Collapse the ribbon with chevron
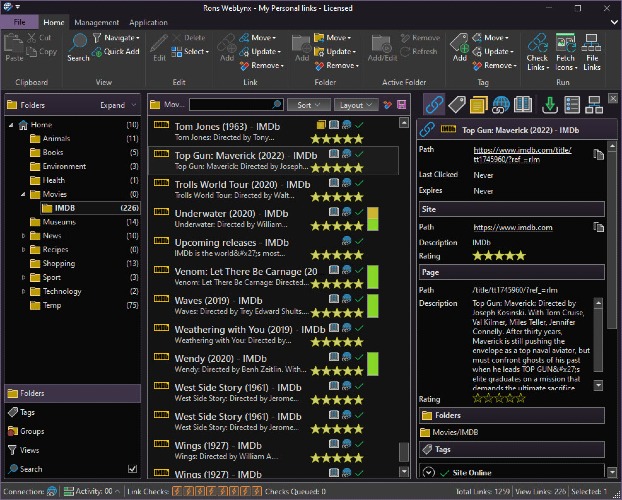Viewport: 622px width, 500px height. point(613,23)
